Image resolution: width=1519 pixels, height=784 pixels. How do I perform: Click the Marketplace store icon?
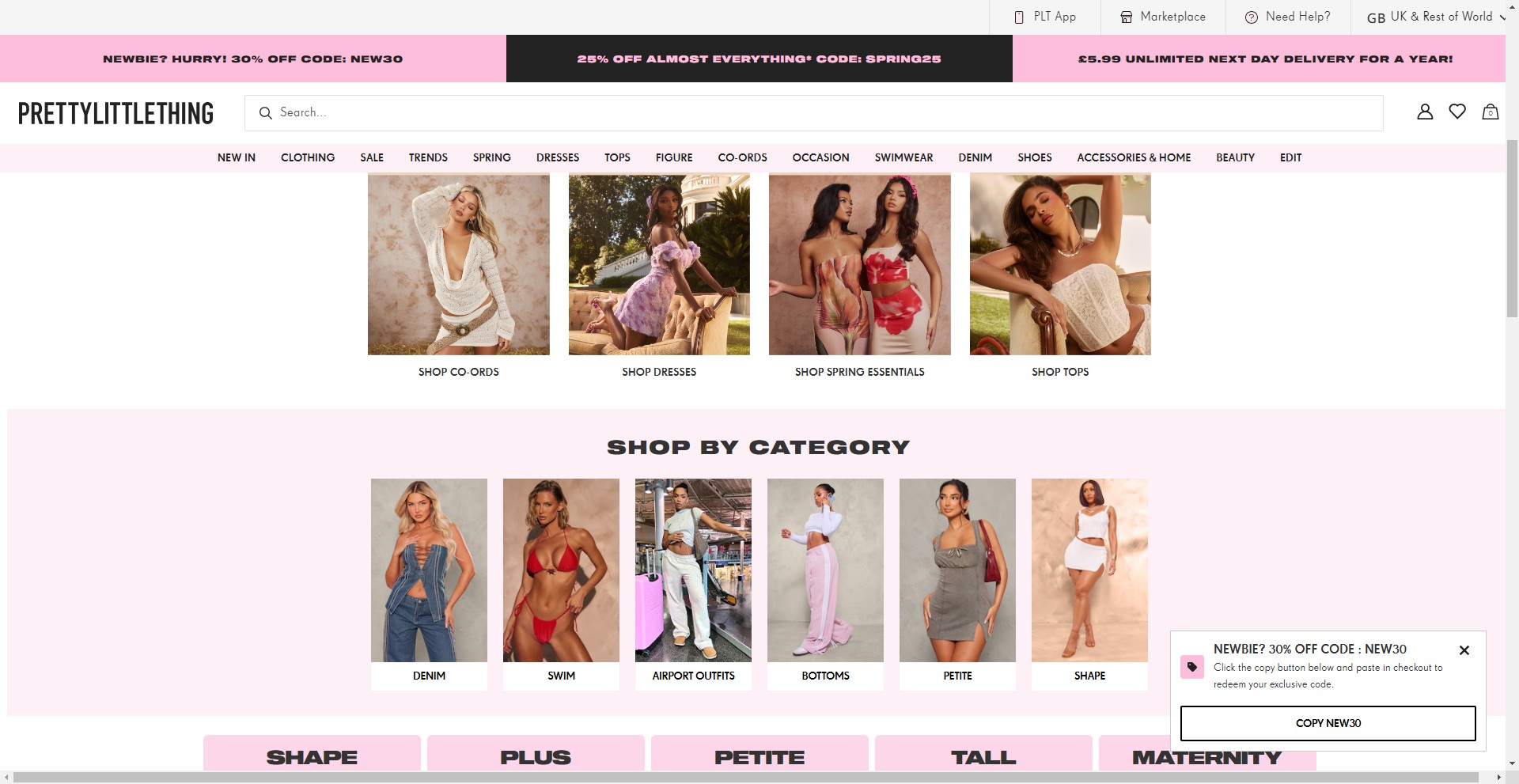coord(1127,17)
